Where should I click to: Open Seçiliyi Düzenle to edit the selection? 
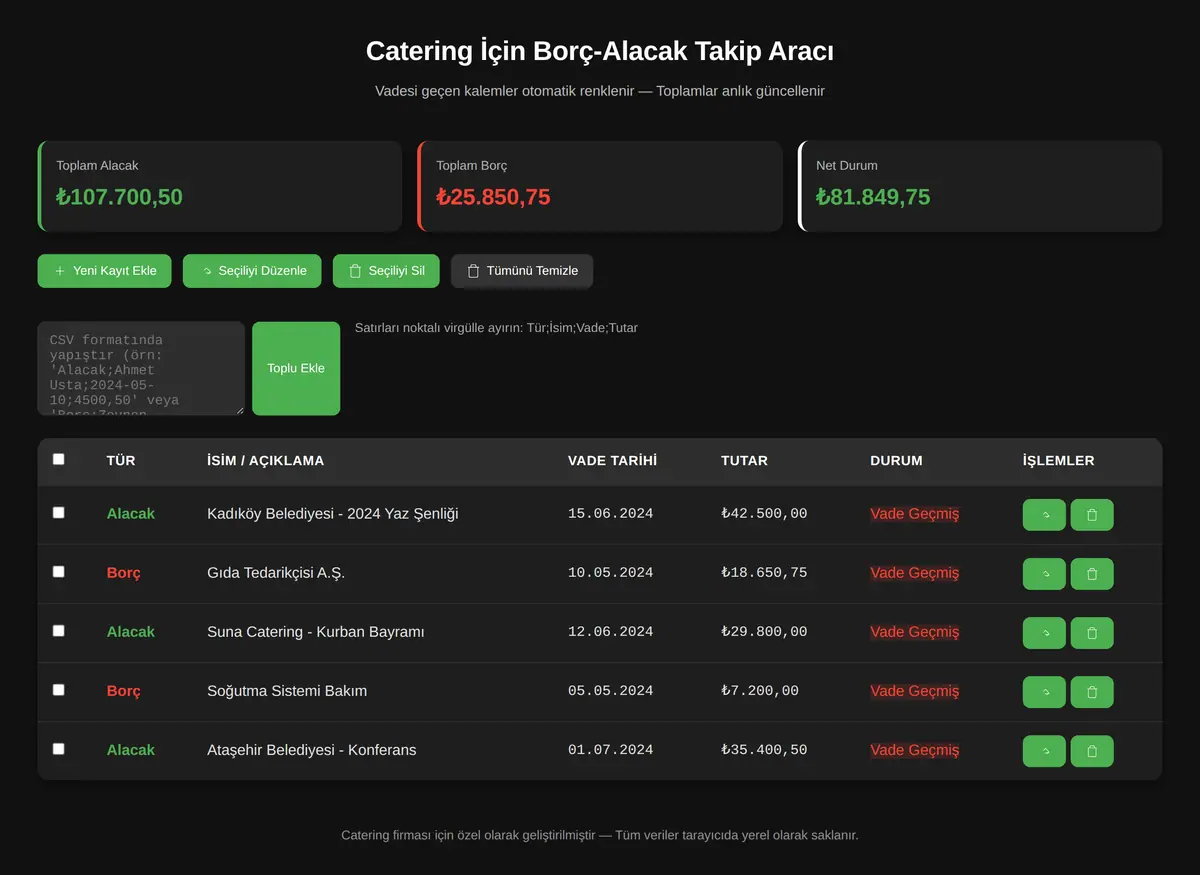(252, 271)
